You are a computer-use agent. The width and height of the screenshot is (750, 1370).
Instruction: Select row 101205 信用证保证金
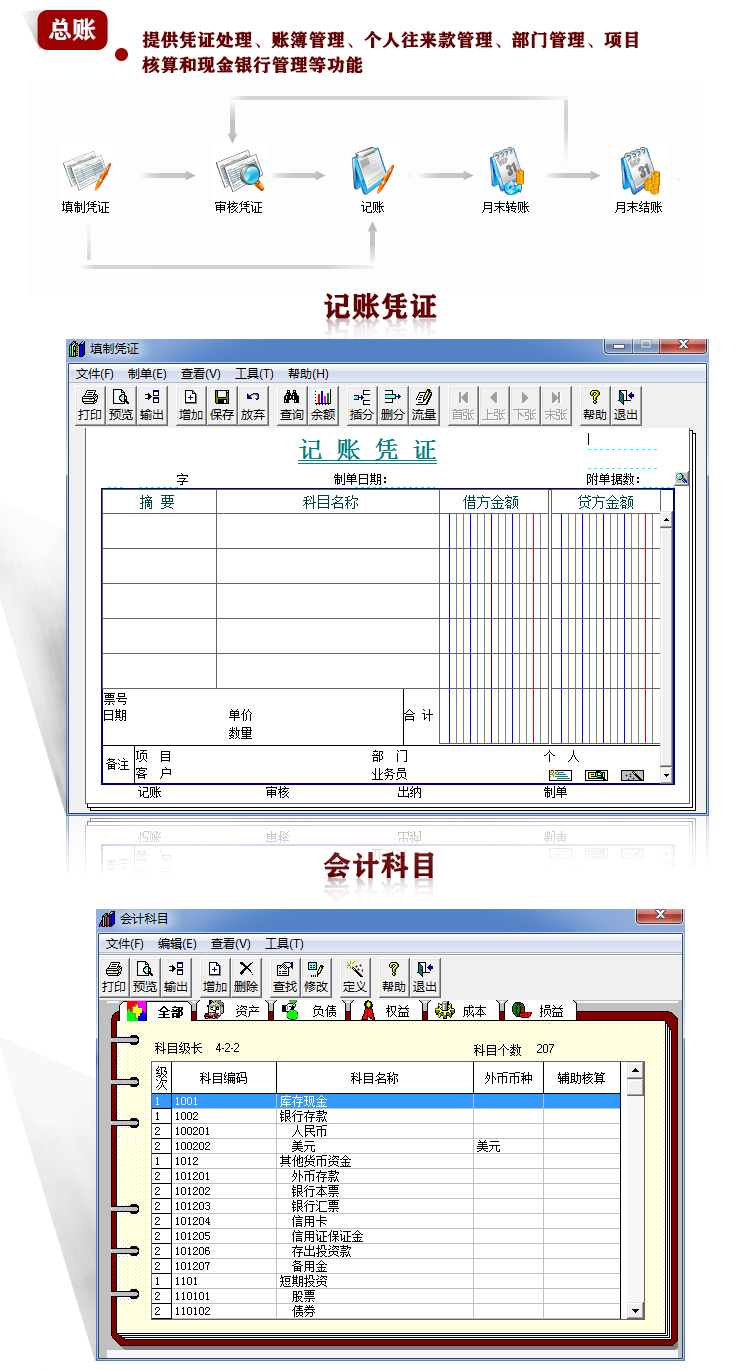(386, 1236)
